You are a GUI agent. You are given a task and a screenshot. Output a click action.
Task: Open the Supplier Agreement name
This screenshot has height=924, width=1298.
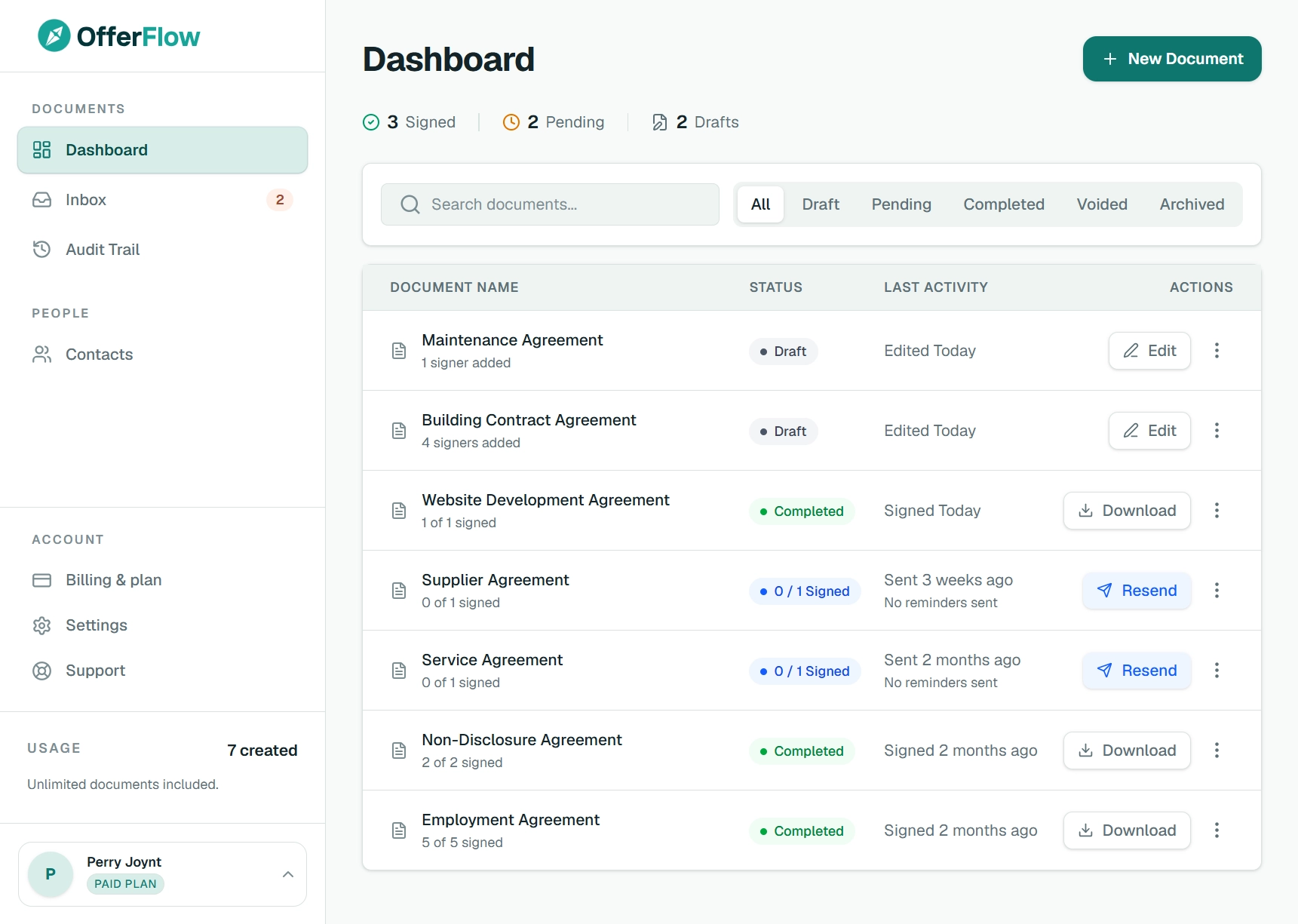point(496,580)
